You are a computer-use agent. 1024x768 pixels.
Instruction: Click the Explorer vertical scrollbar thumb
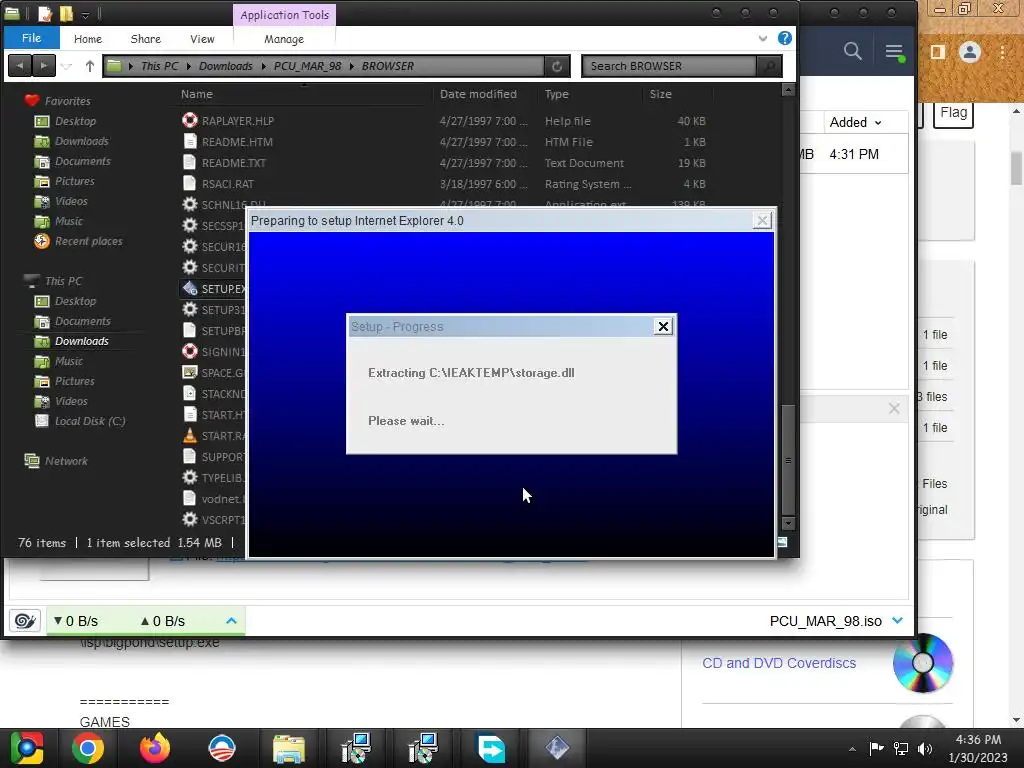(788, 459)
